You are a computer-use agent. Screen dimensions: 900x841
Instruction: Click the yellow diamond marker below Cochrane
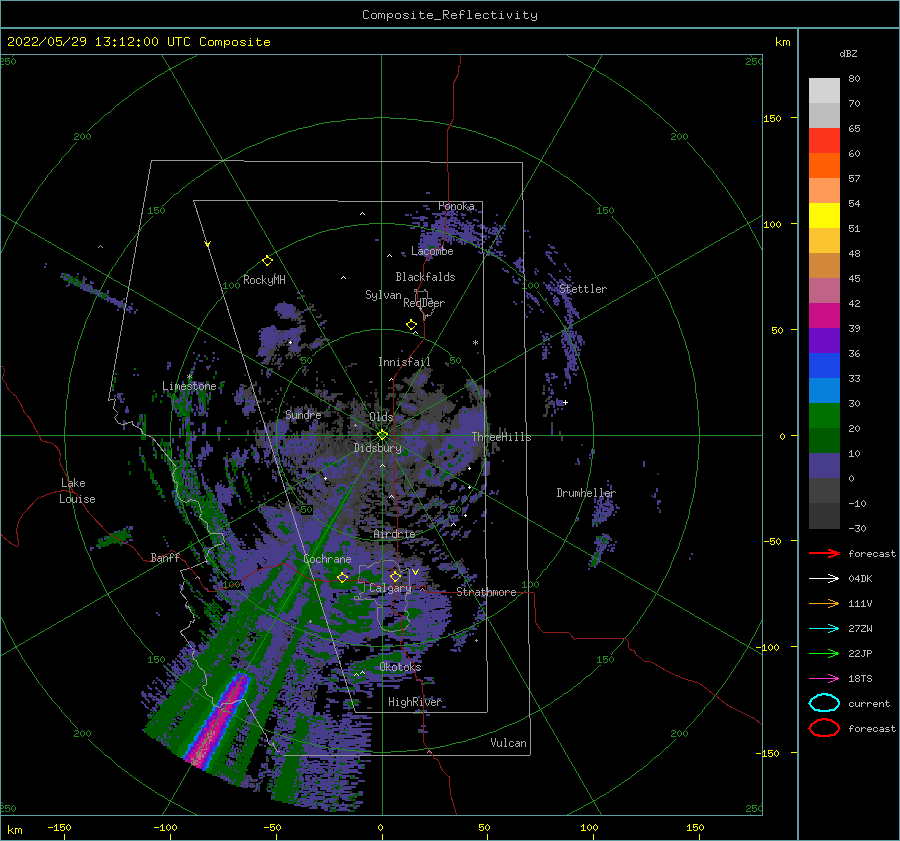[x=343, y=577]
